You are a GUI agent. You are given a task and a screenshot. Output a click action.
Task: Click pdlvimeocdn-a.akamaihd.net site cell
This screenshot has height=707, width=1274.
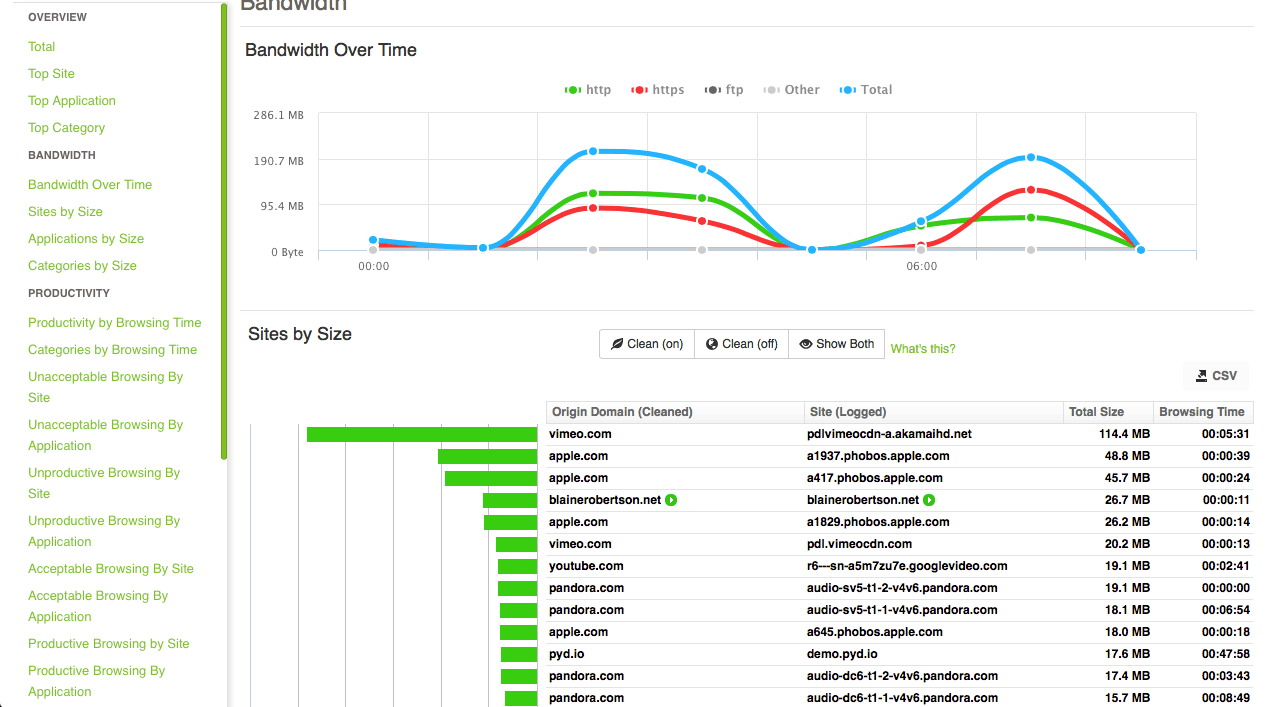[889, 434]
